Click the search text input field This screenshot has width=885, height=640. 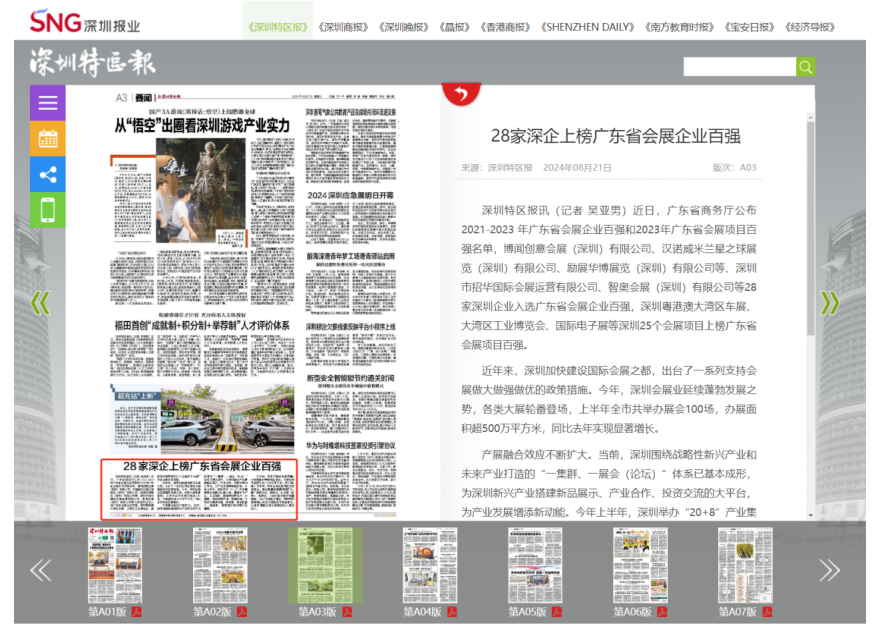coord(739,67)
